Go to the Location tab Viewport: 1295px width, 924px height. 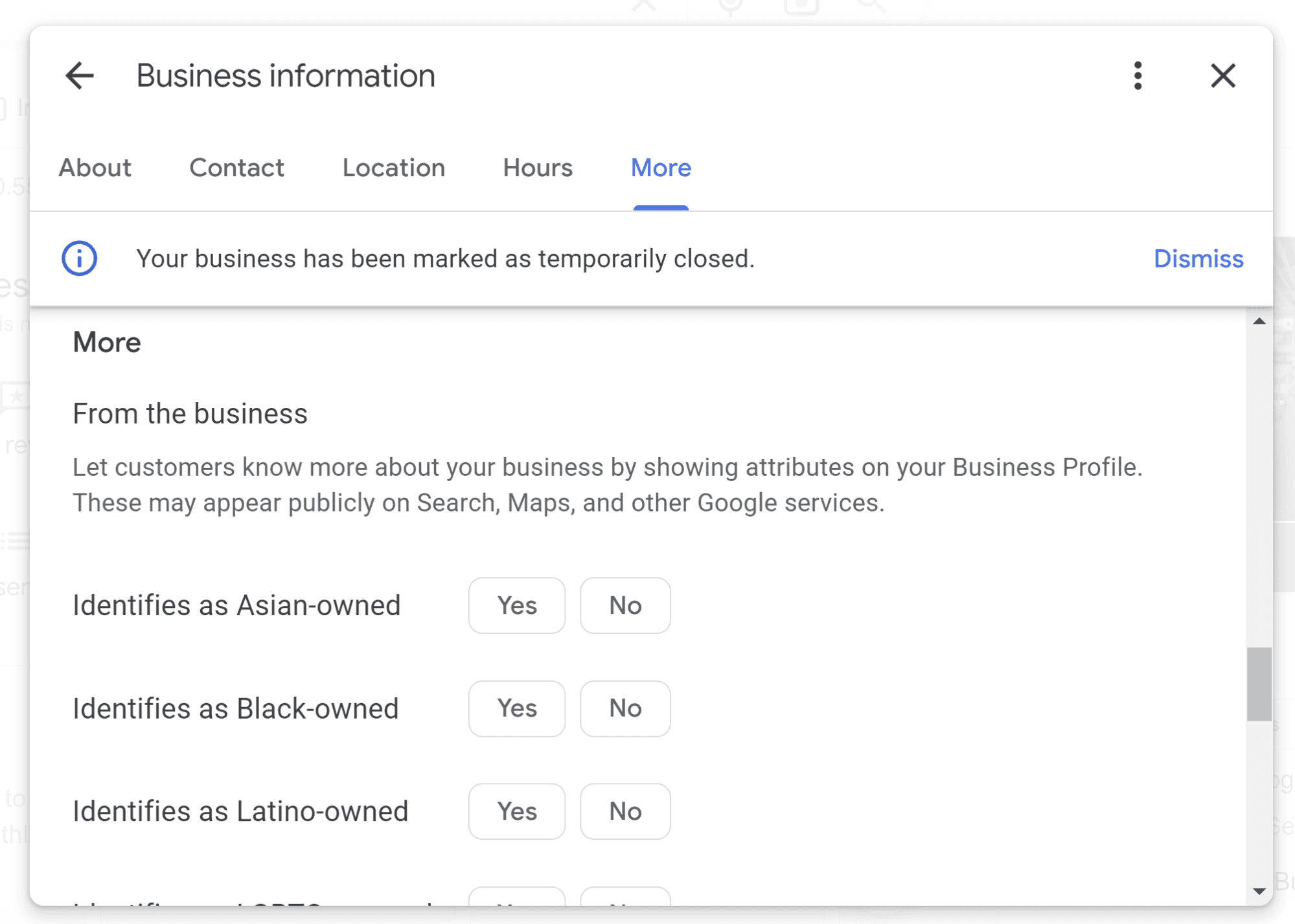[393, 168]
